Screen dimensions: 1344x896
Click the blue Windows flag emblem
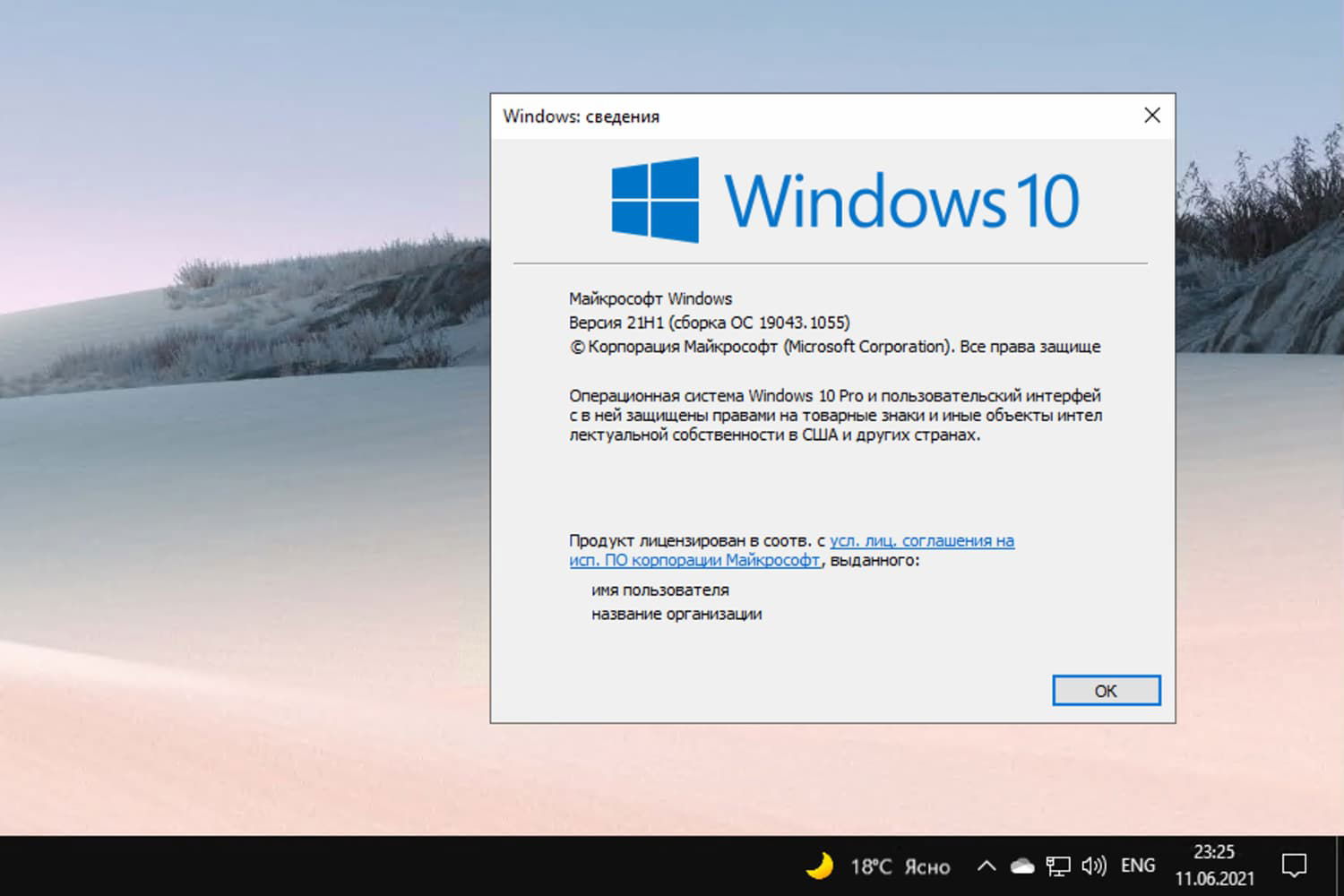[x=653, y=200]
